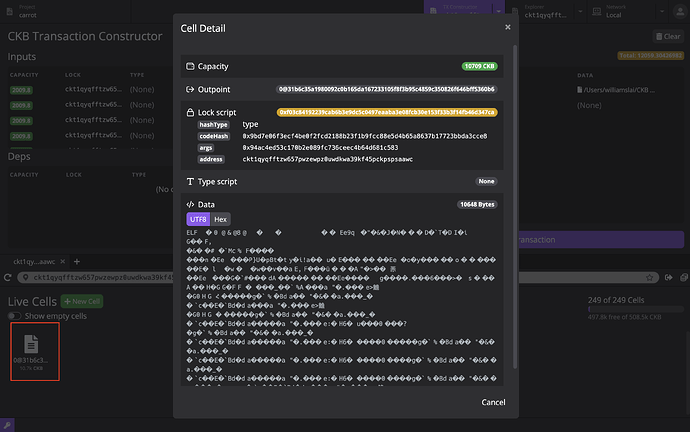Click the cells capacity progress bar
690x432 pixels.
coord(635,309)
